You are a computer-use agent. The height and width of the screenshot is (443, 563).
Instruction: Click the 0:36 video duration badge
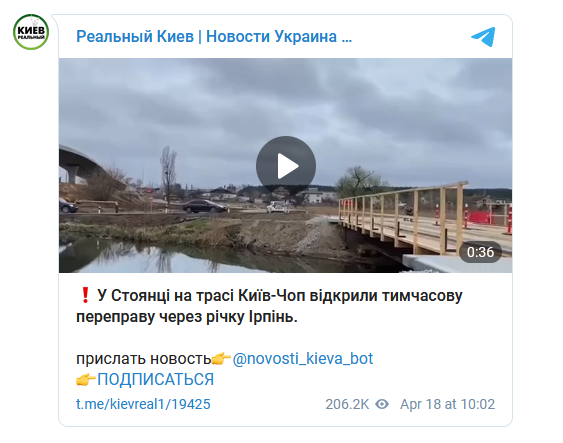click(x=480, y=252)
